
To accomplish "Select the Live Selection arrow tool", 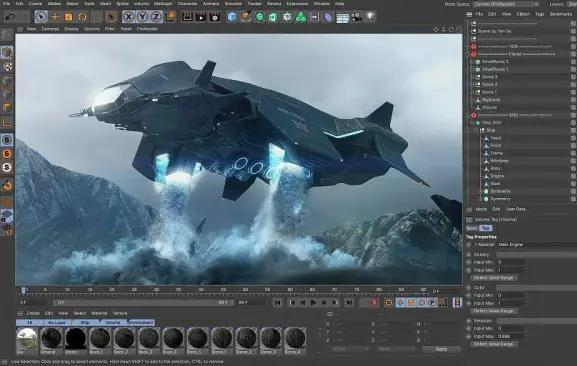I will pos(41,17).
